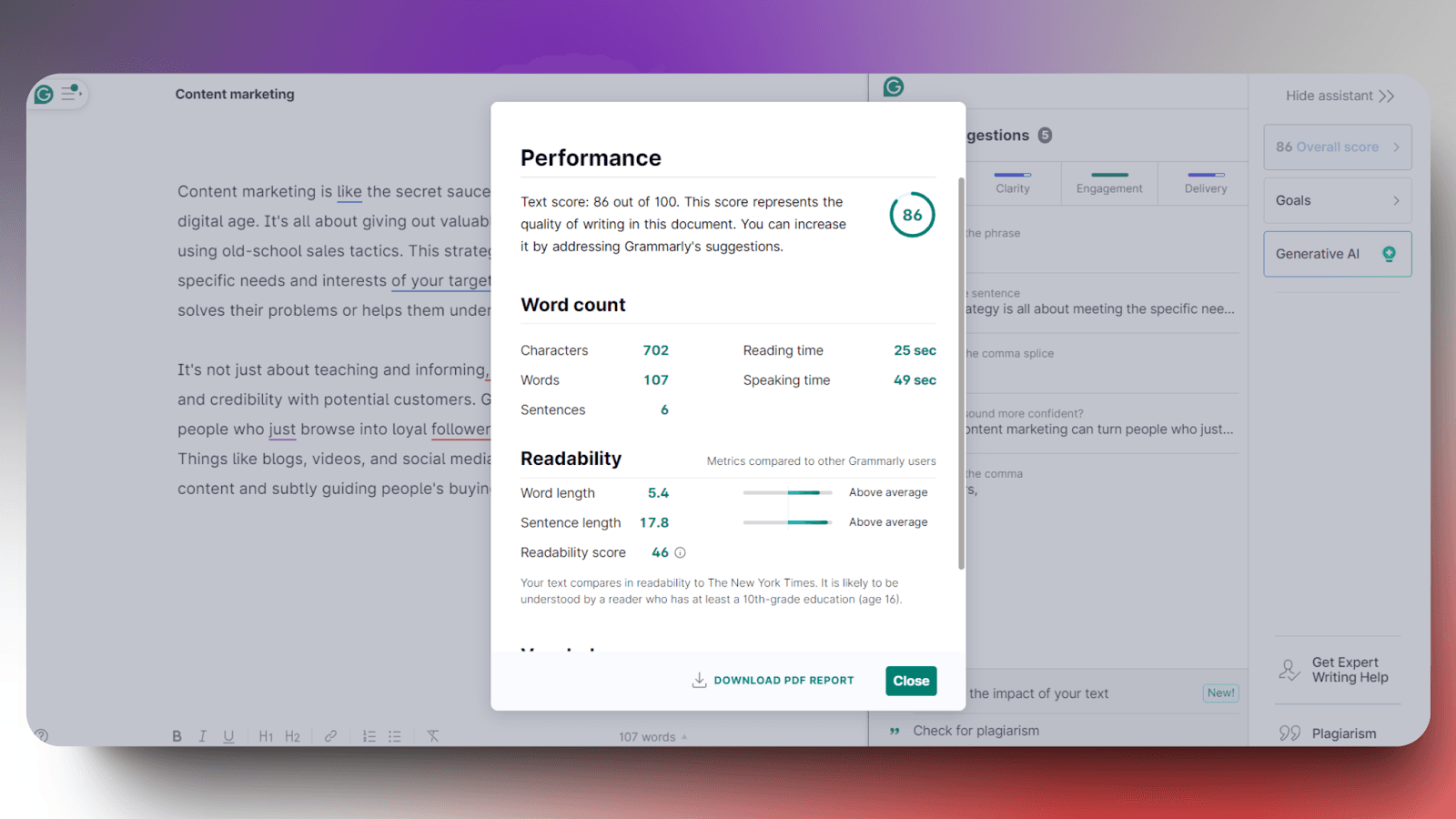Click the Words value 107
1456x819 pixels.
click(656, 380)
